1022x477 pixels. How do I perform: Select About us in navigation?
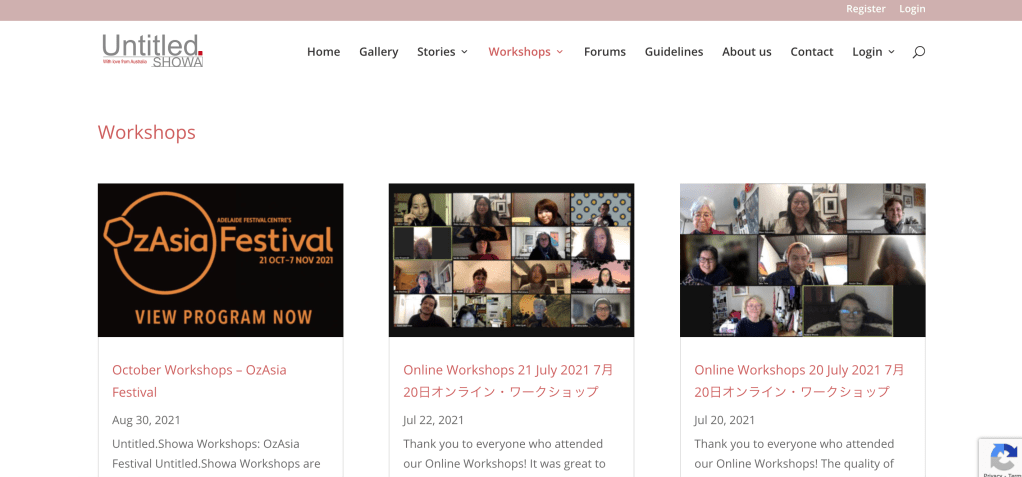pyautogui.click(x=746, y=52)
